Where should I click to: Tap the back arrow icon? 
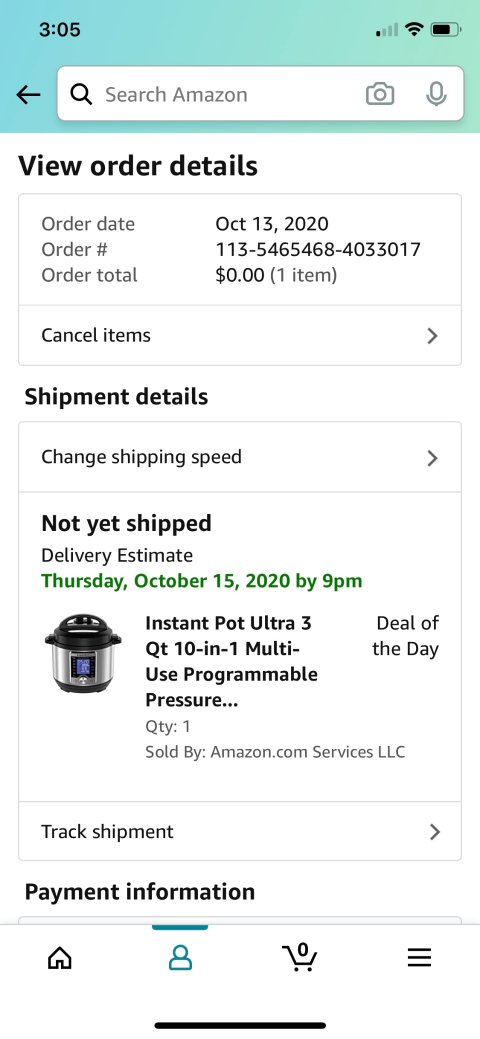click(x=29, y=95)
